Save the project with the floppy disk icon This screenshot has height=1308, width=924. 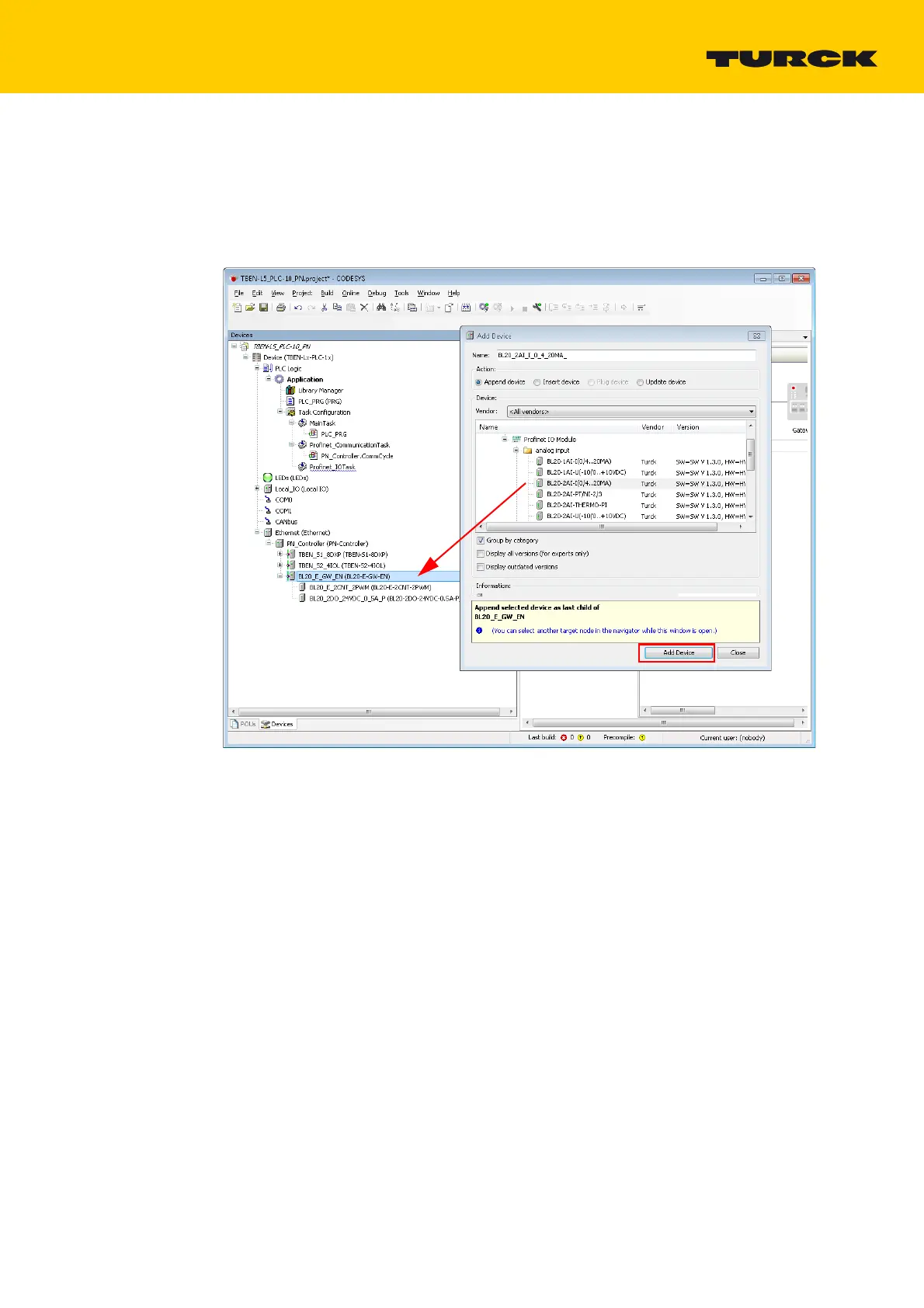pos(263,308)
